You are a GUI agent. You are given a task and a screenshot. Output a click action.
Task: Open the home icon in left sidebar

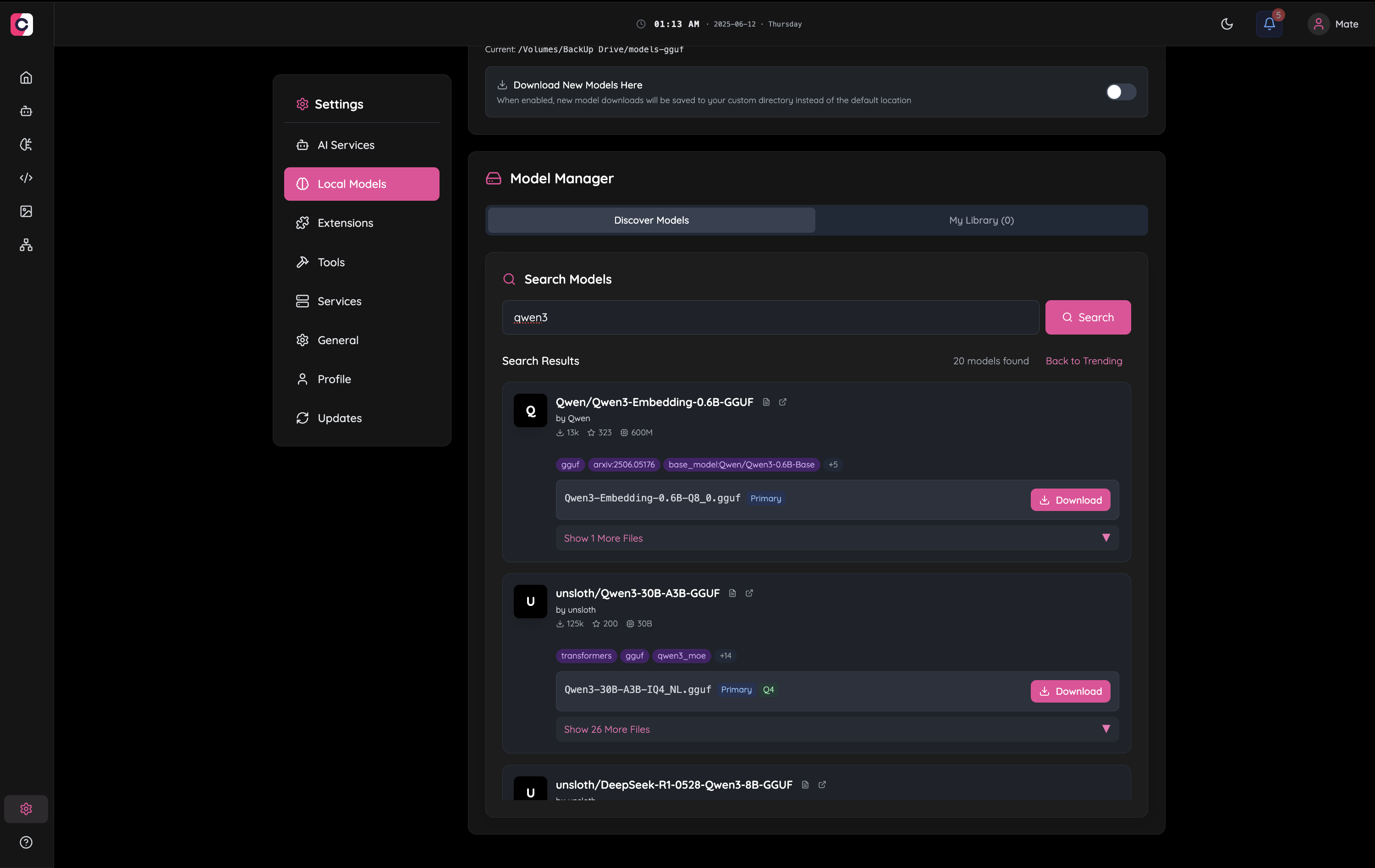pyautogui.click(x=26, y=77)
